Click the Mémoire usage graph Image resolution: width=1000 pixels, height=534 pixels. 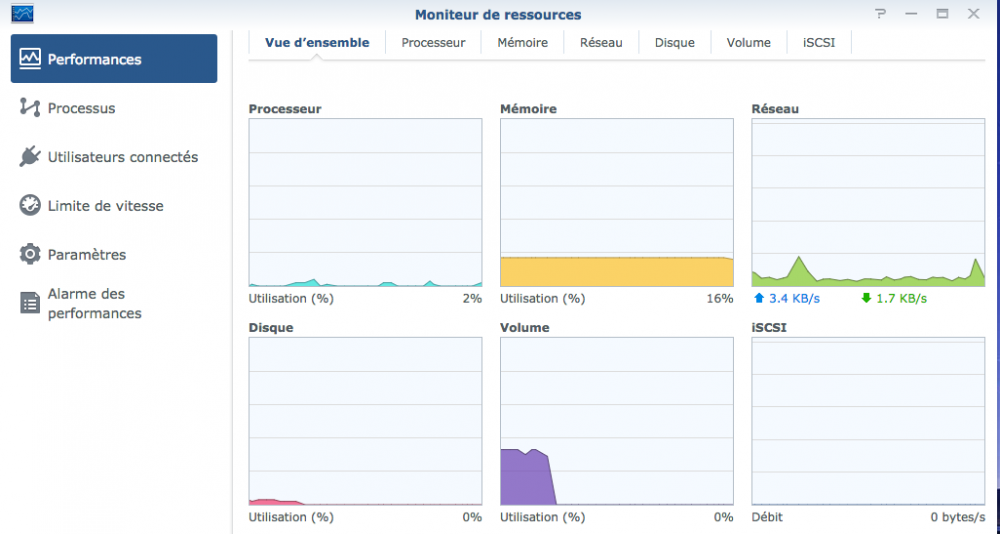[x=617, y=203]
